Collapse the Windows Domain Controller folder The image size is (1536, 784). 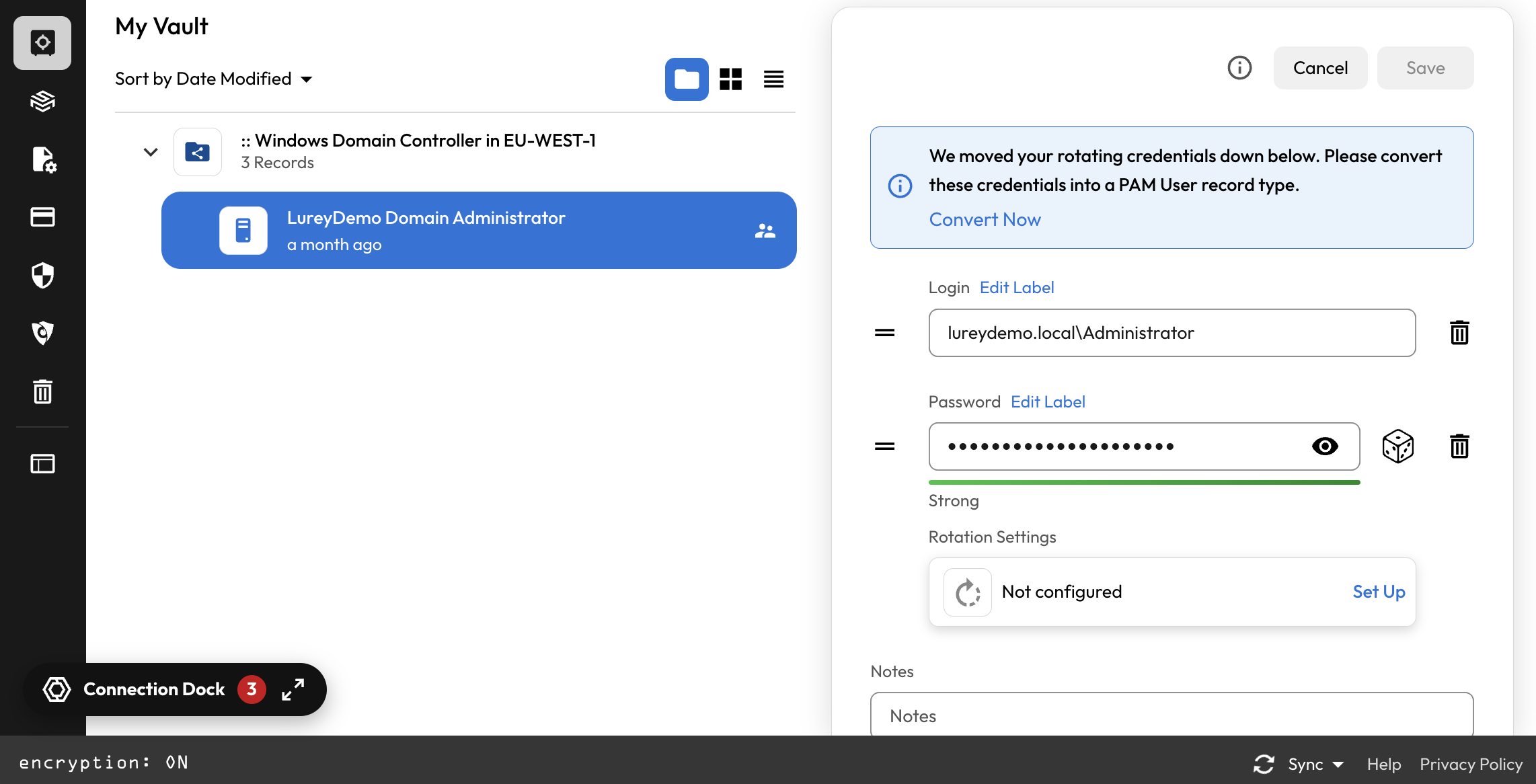151,152
